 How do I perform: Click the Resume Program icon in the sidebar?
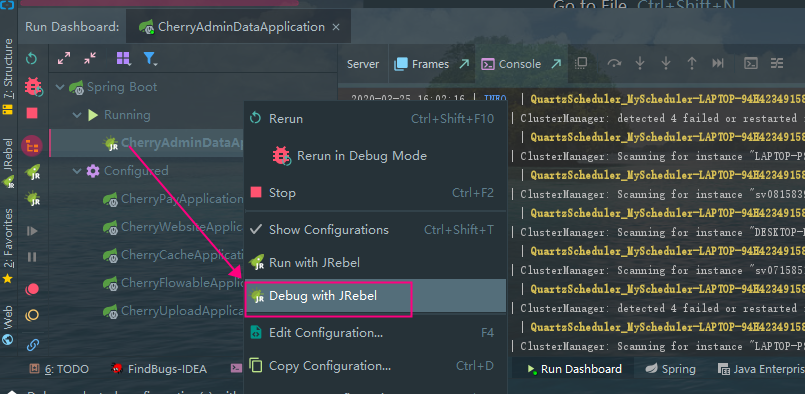[32, 231]
